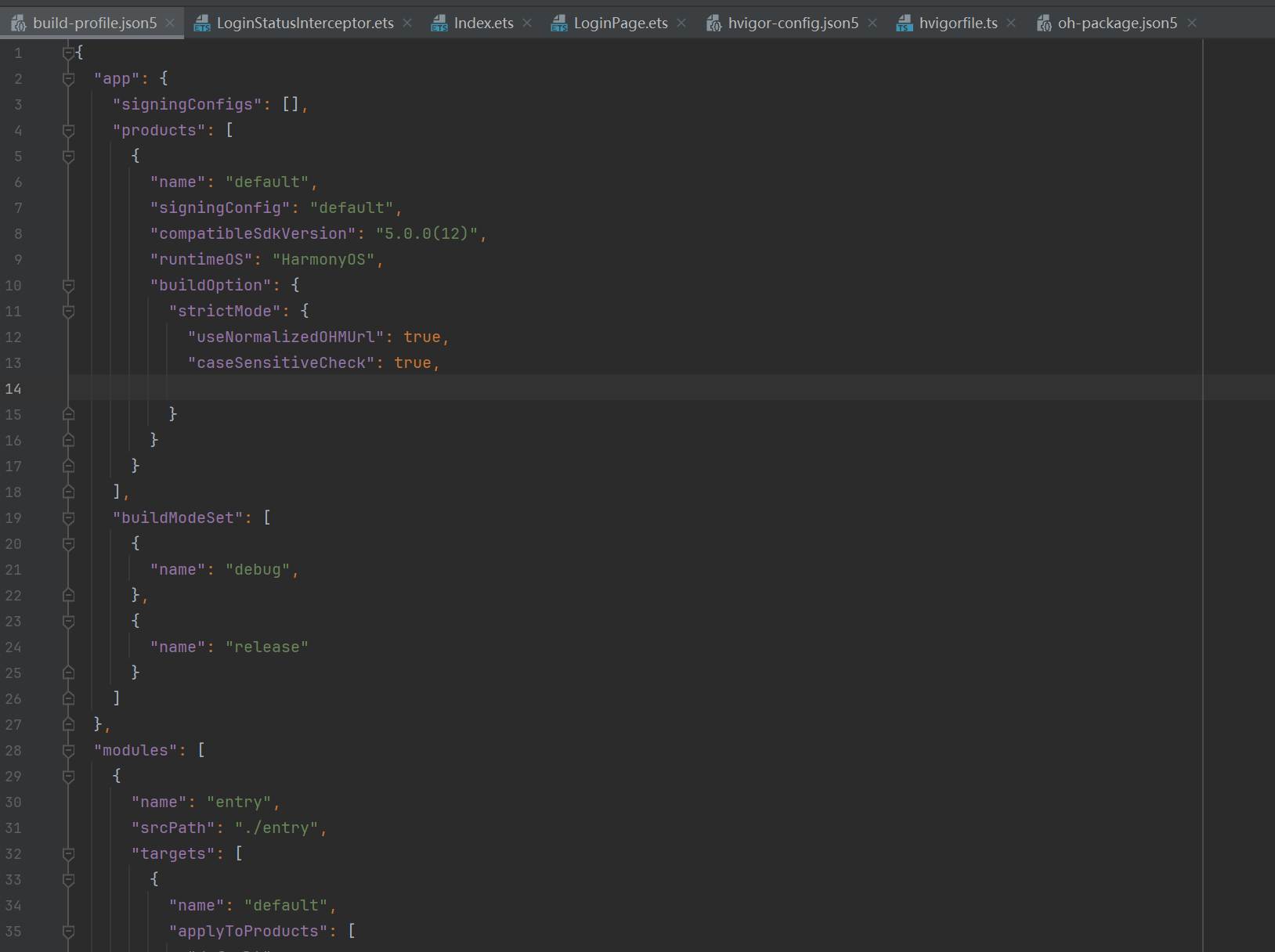The image size is (1275, 952).
Task: Click build-profile.json5 file icon
Action: [x=19, y=23]
